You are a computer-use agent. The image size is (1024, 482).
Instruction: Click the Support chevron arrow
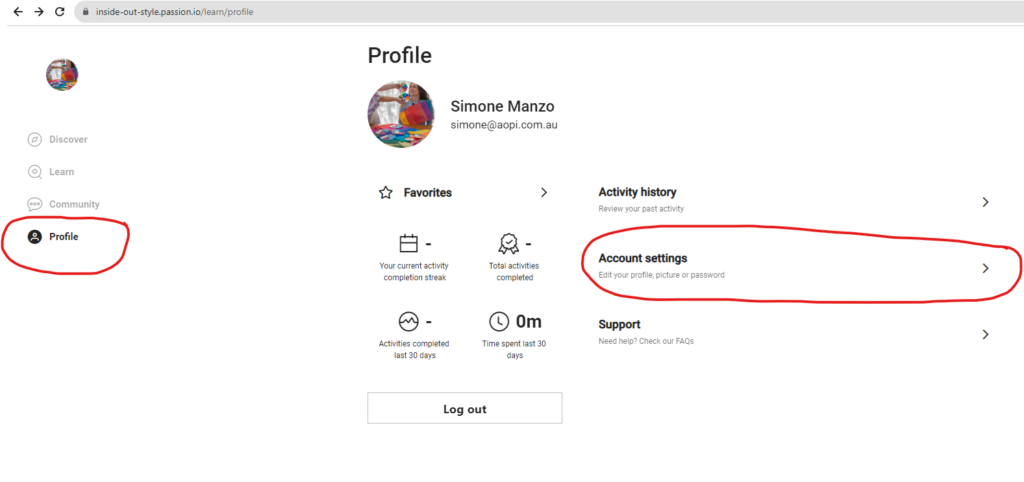pyautogui.click(x=985, y=334)
